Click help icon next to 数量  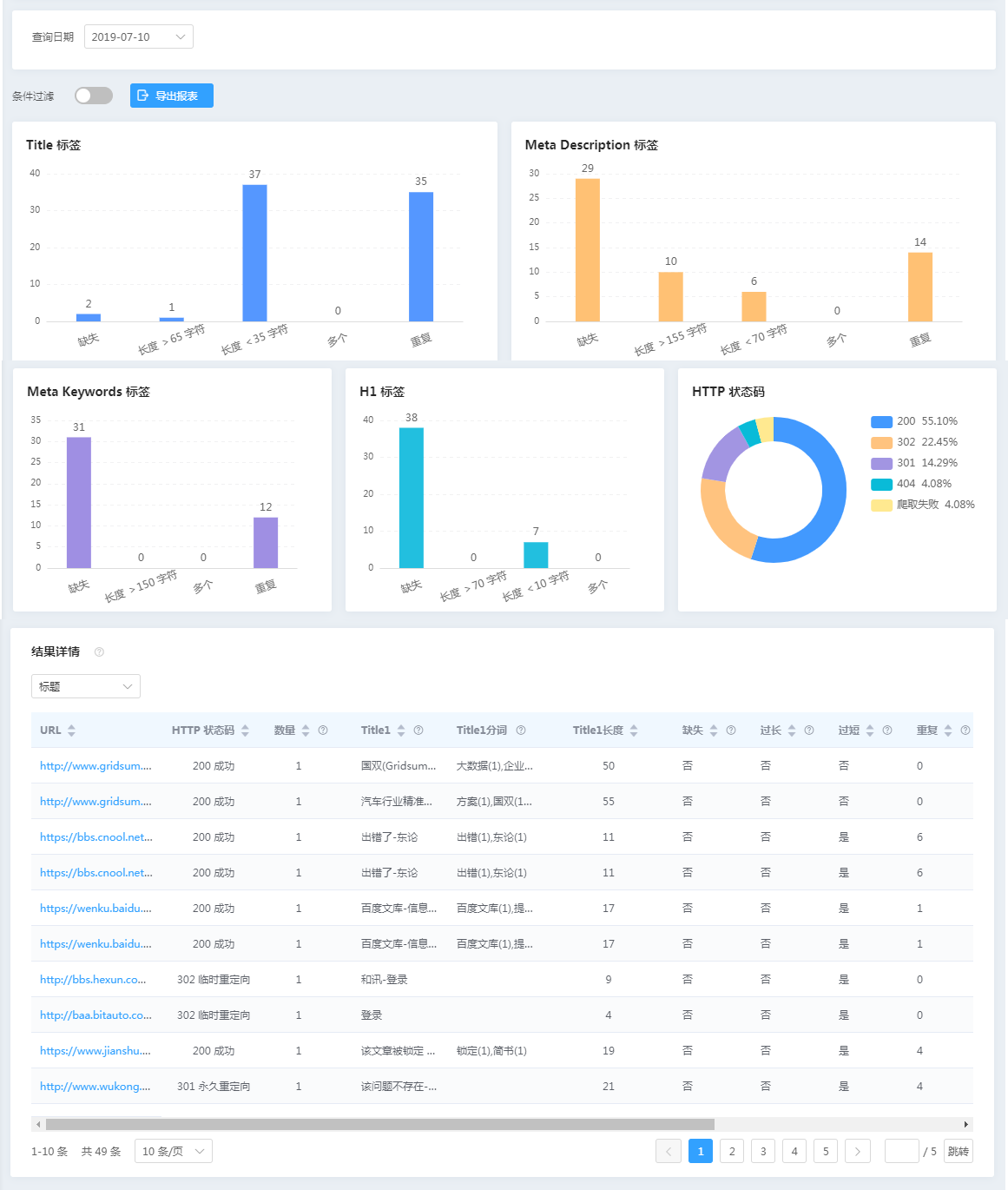pos(323,731)
